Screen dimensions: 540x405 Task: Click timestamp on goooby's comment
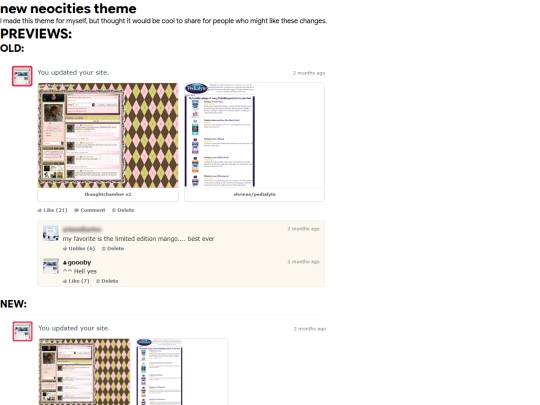(303, 262)
